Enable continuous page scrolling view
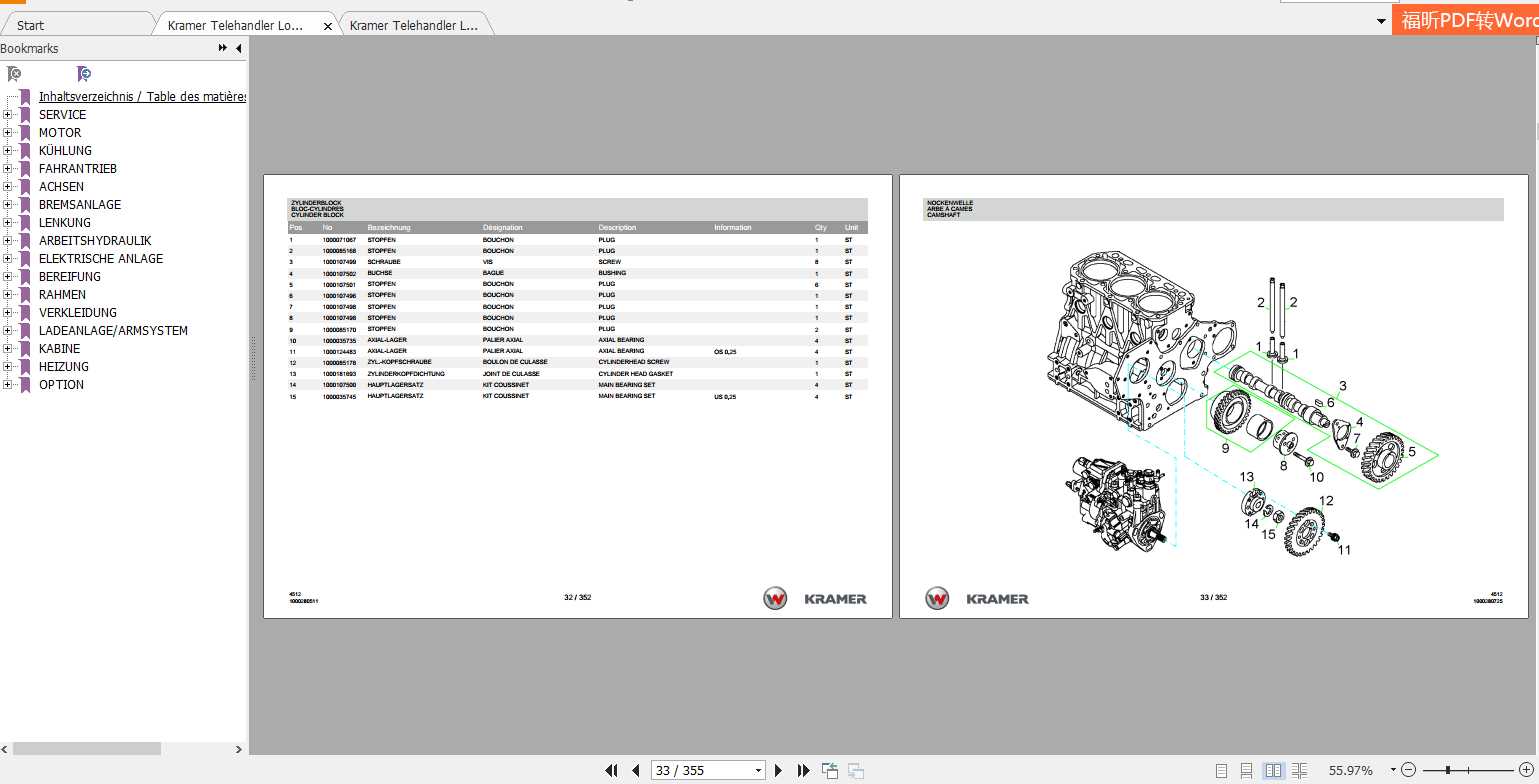The image size is (1539, 784). (x=1246, y=770)
